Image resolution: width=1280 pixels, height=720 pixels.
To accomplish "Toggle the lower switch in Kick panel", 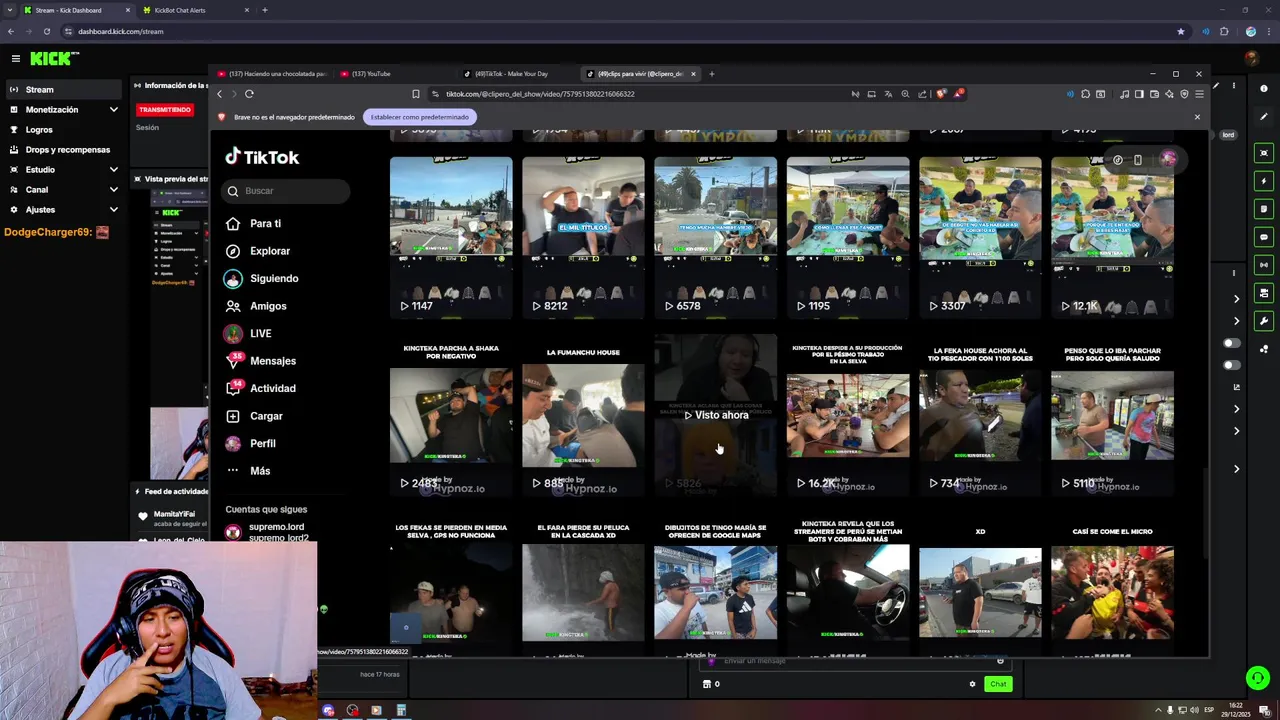I will coord(1232,365).
